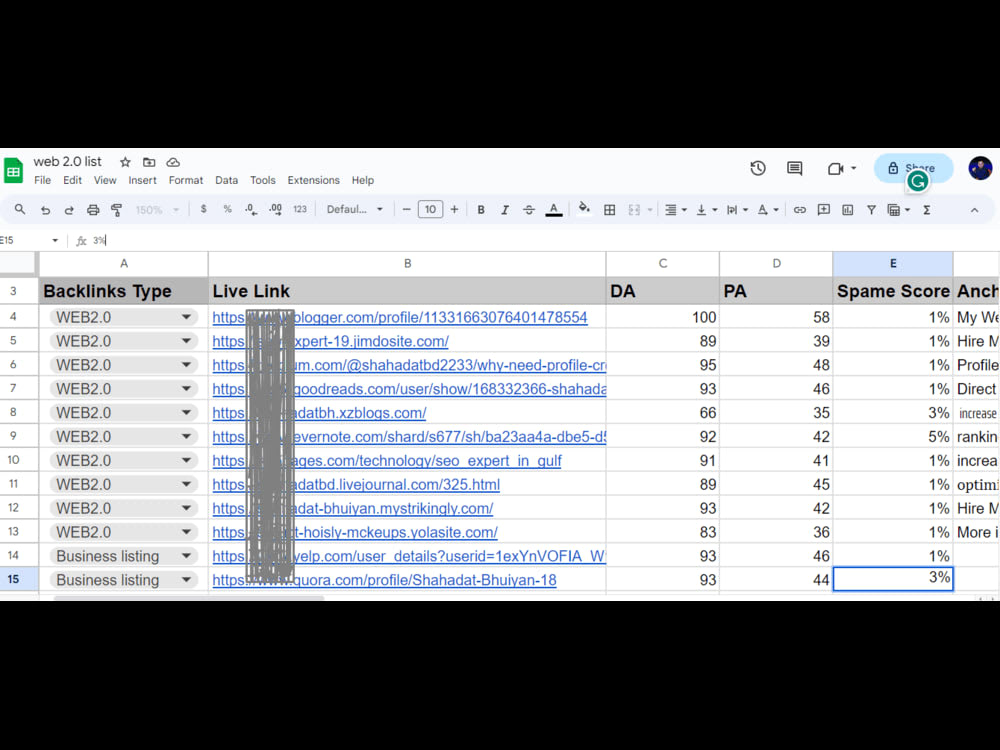Open the Tools menu

263,180
